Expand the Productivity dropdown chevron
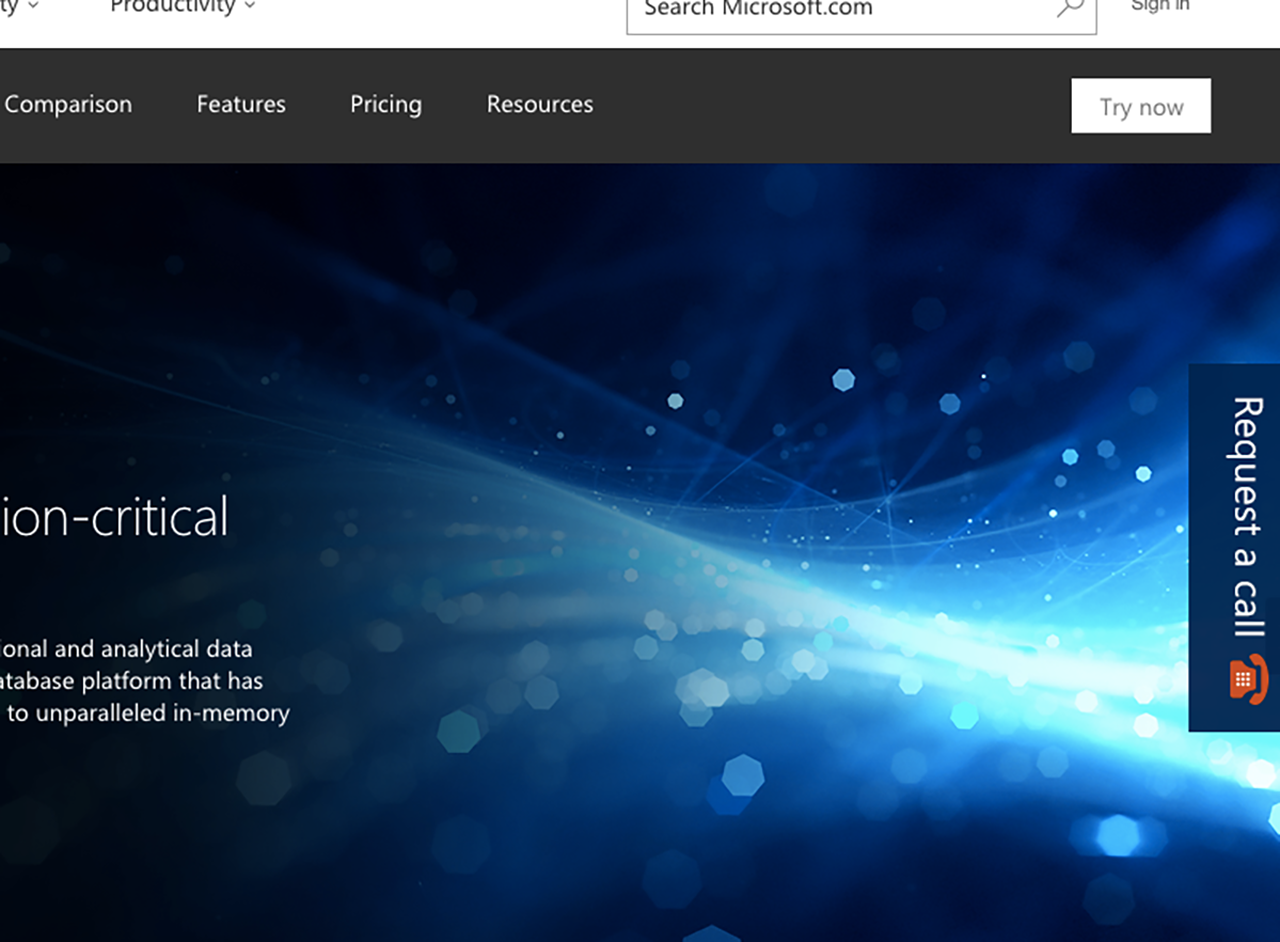The width and height of the screenshot is (1280, 942). (x=247, y=8)
